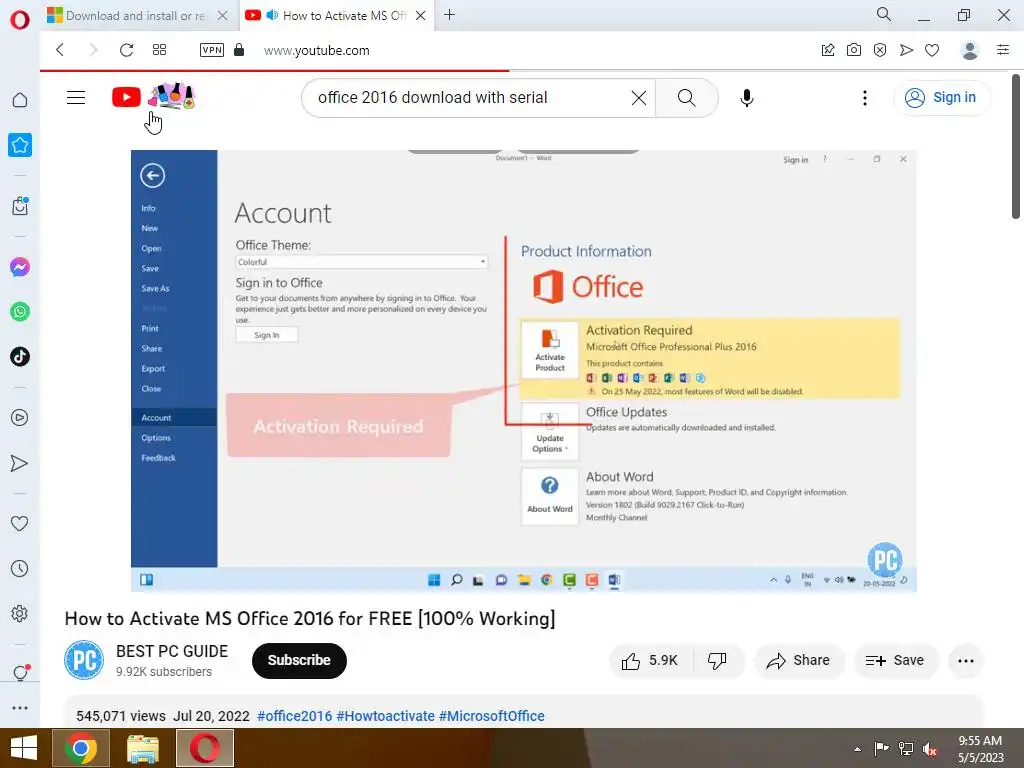Open the Speed Dial grid icon

pos(159,50)
